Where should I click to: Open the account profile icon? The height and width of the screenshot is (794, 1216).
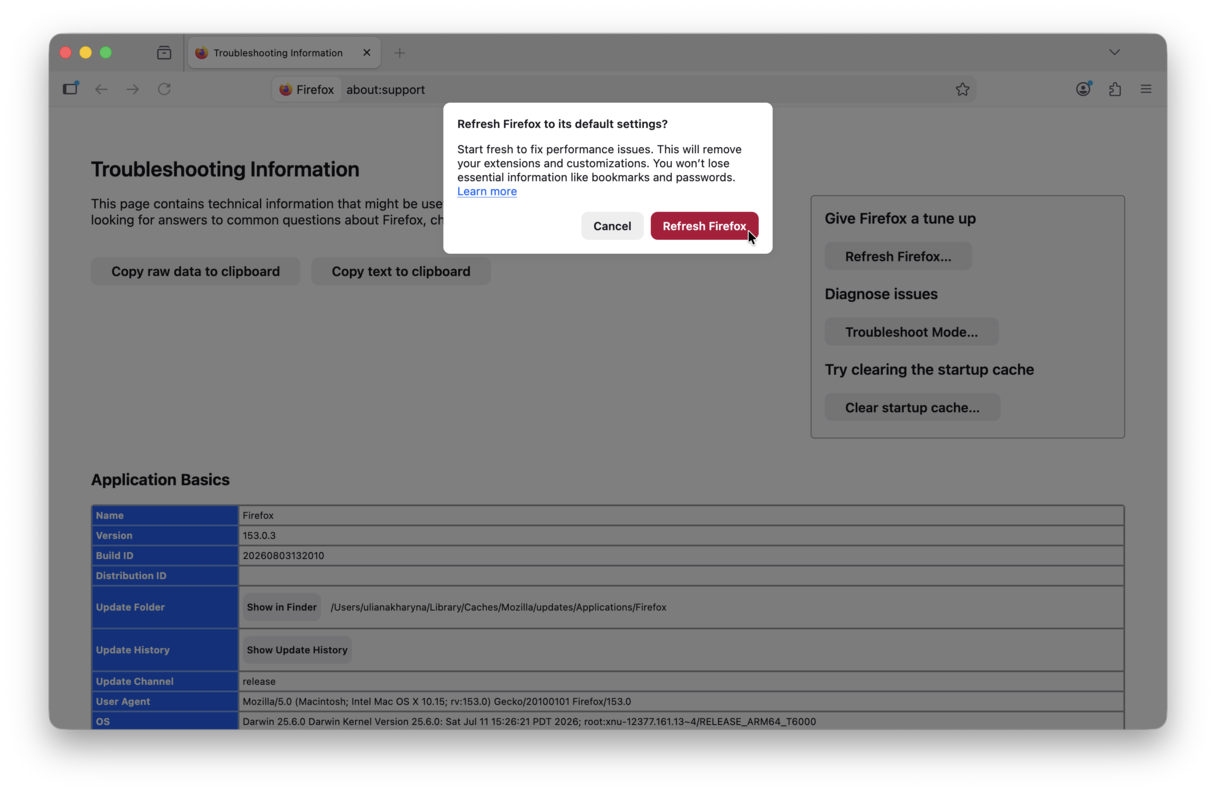[x=1083, y=89]
